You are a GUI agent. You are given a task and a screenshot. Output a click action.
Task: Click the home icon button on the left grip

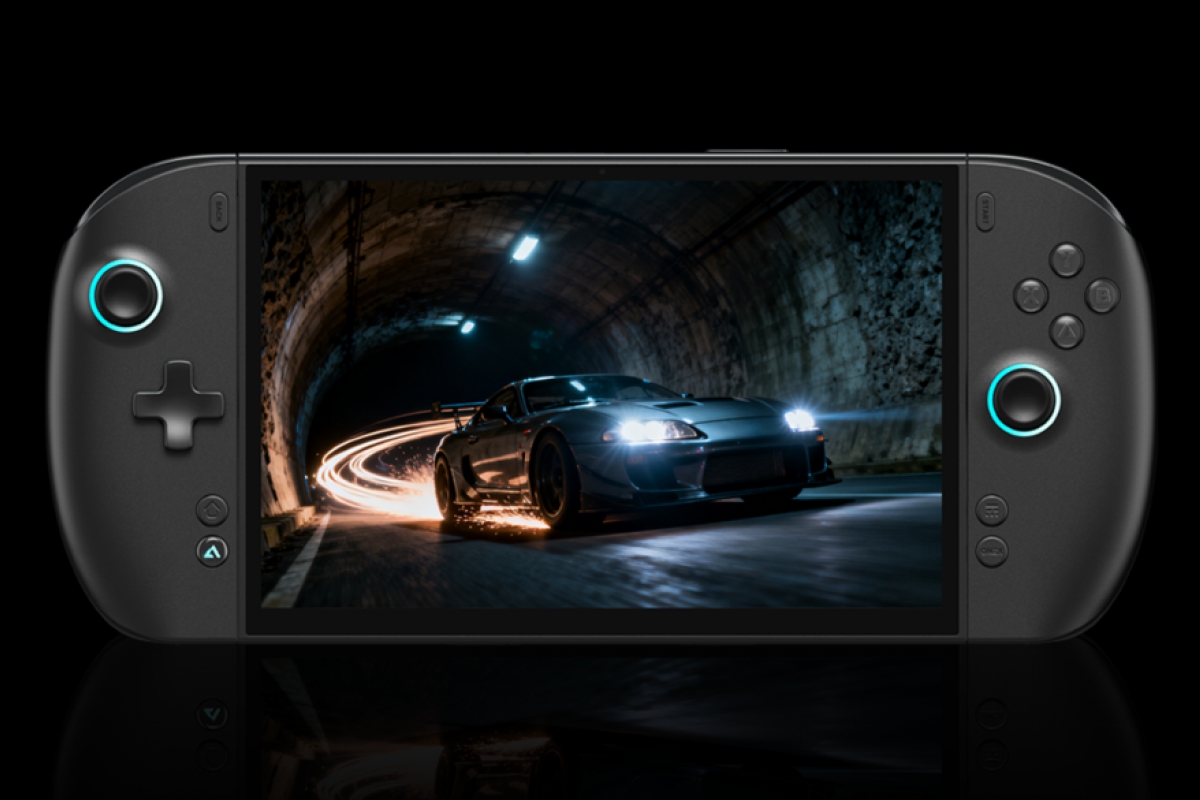tap(212, 510)
